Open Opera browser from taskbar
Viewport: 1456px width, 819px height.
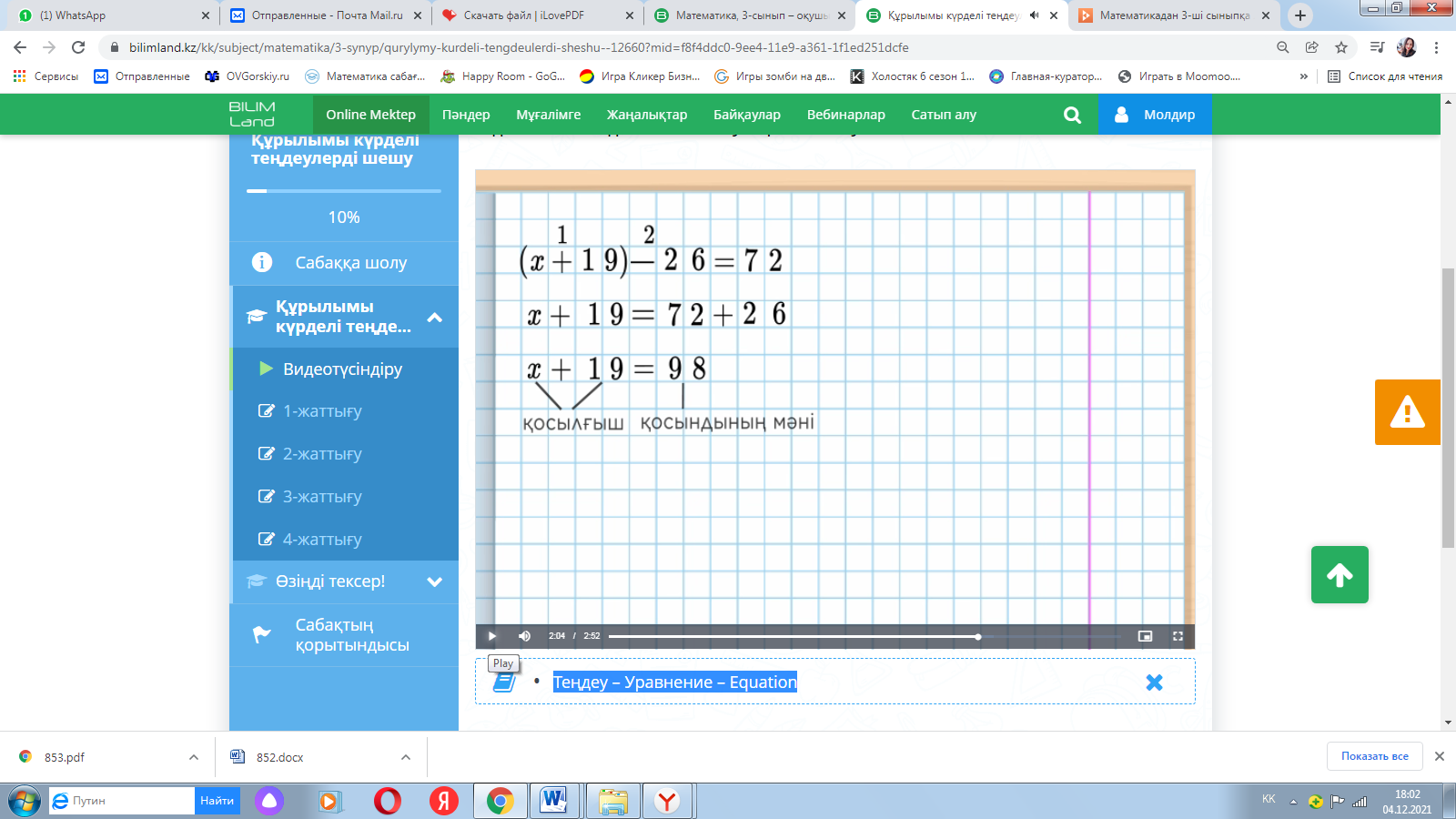click(388, 801)
